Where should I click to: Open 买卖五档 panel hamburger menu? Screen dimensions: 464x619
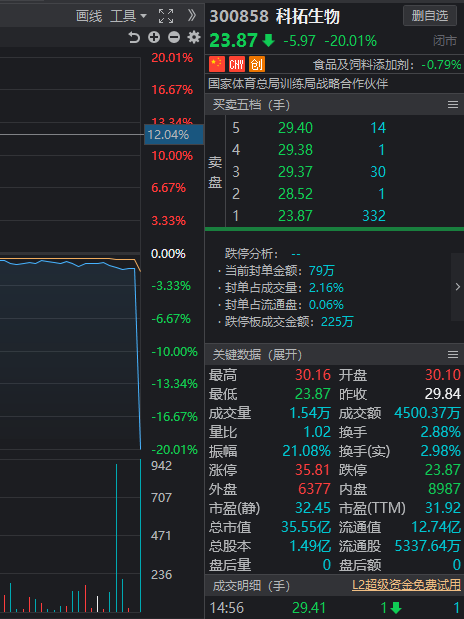pyautogui.click(x=453, y=105)
